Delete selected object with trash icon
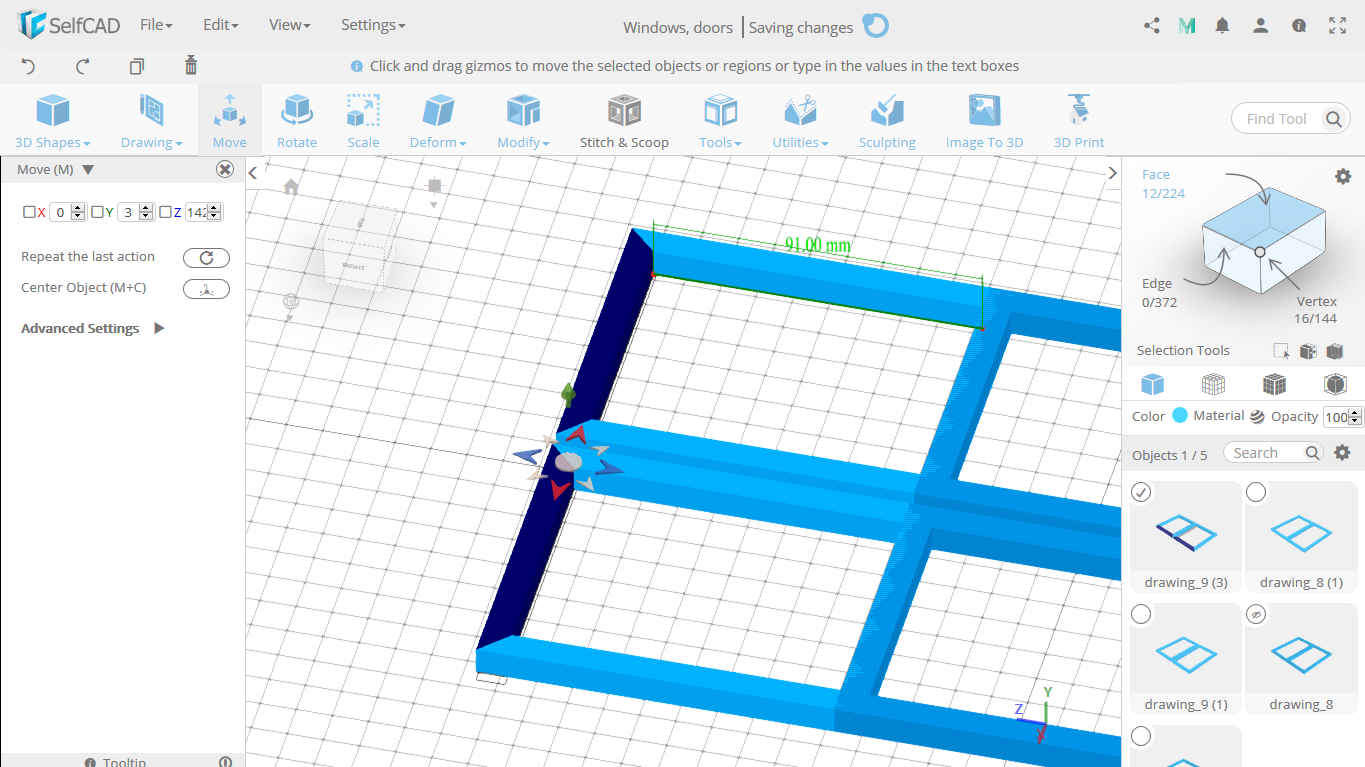 pyautogui.click(x=191, y=66)
